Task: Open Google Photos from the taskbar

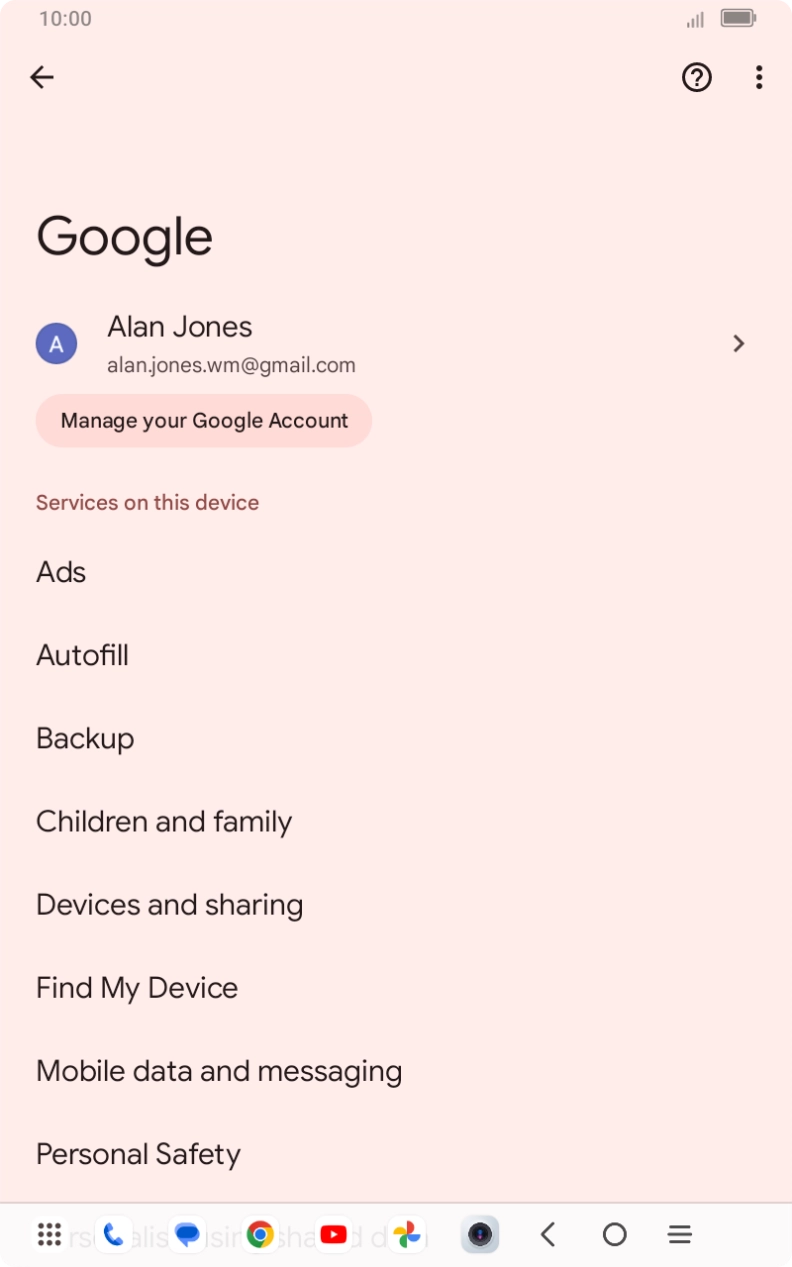Action: [407, 1235]
